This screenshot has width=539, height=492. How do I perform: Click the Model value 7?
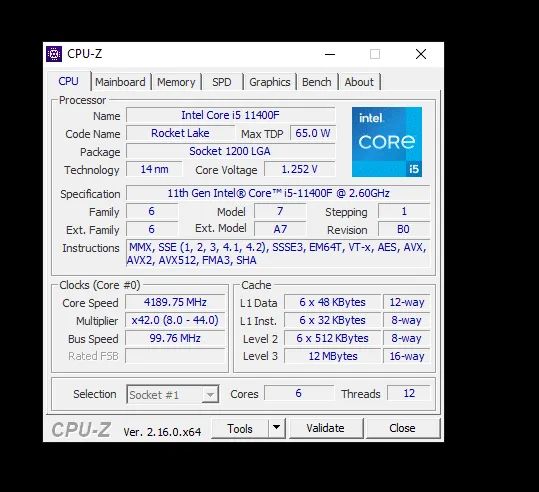click(280, 211)
